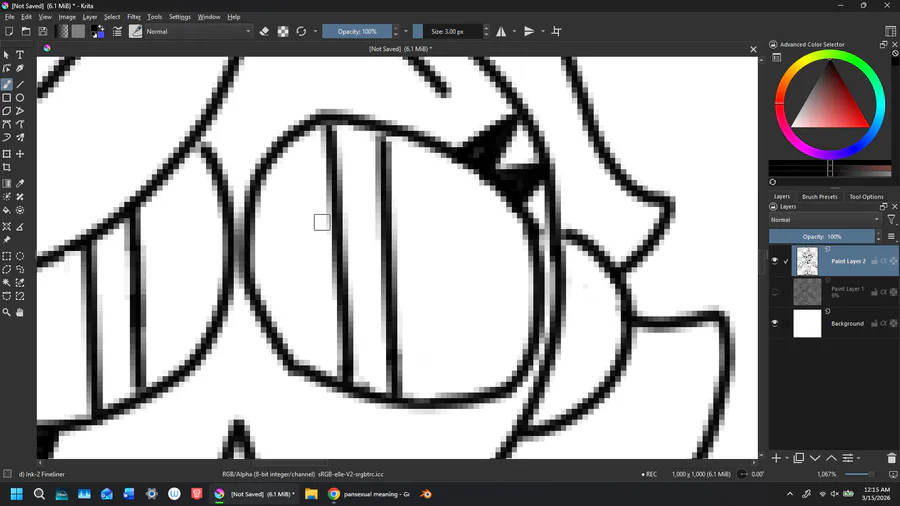Open the Layers panel blend mode dropdown

click(x=825, y=220)
